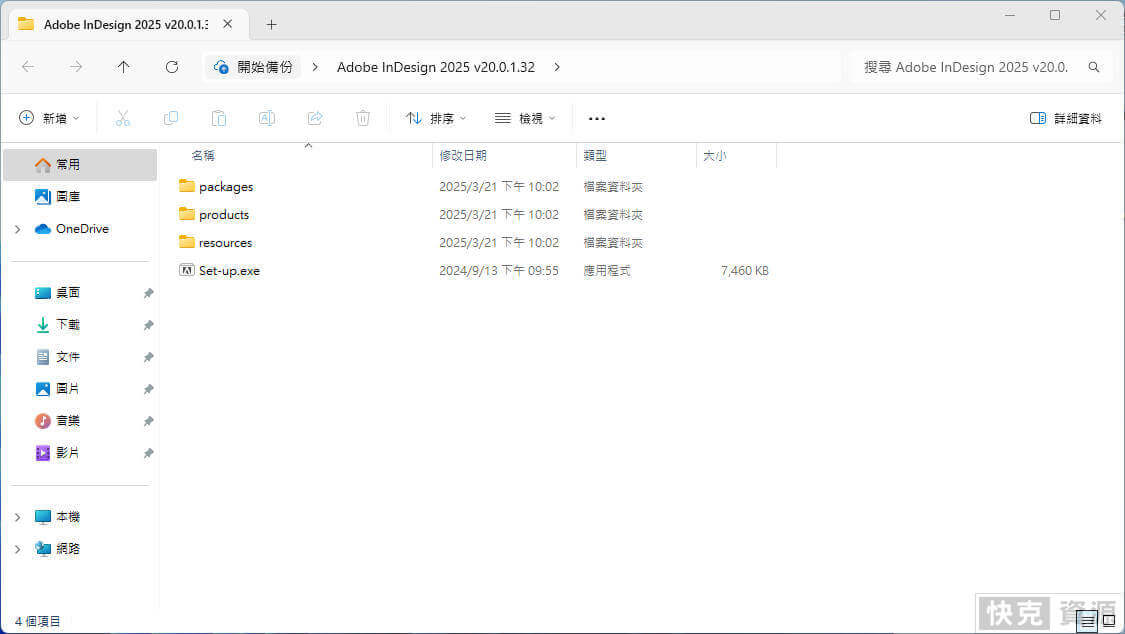Minimize the File Explorer window

coord(1009,15)
